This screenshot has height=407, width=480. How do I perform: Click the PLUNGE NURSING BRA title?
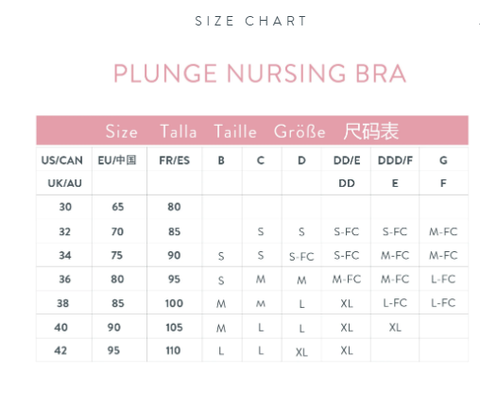260,73
